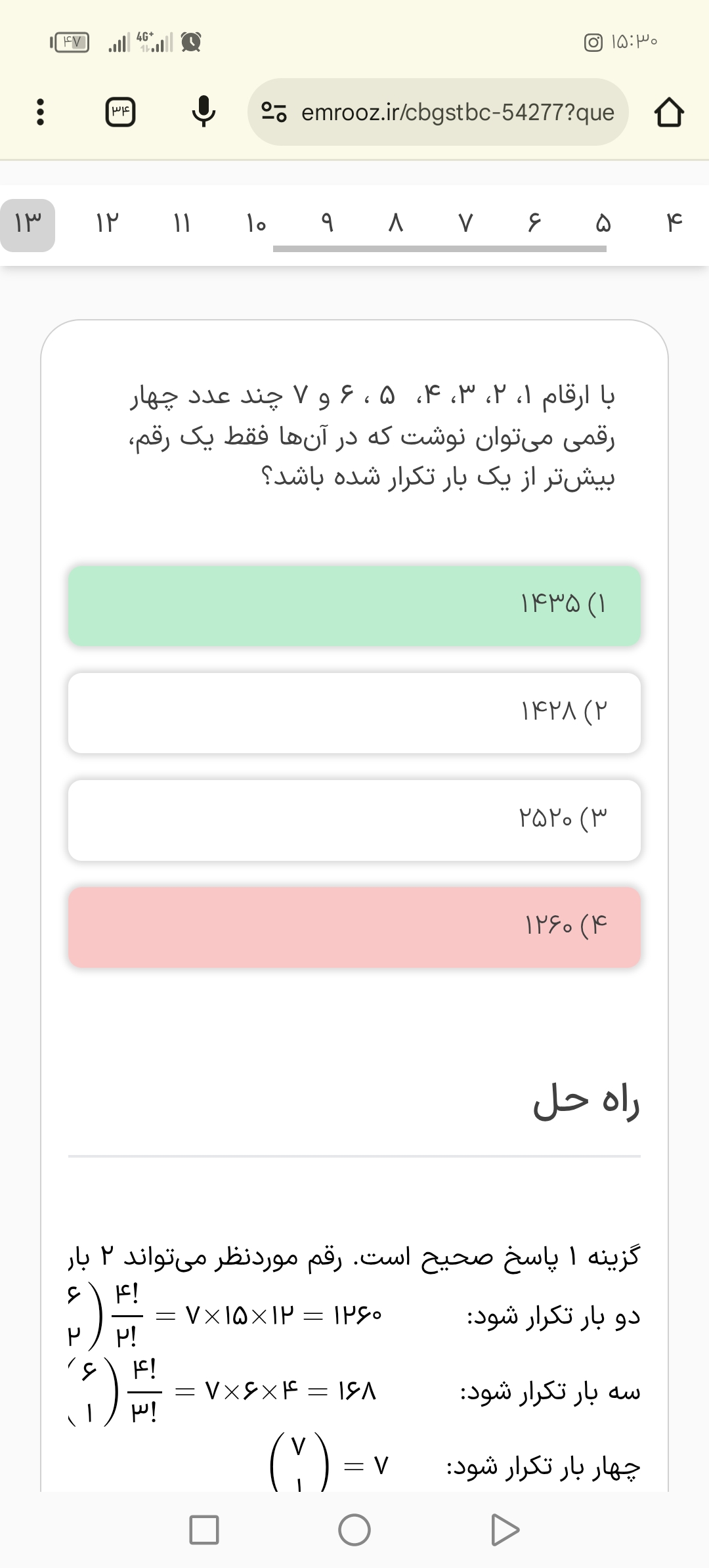Screen dimensions: 709x1568
Task: Go to question ۱۳ tab
Action: [28, 225]
